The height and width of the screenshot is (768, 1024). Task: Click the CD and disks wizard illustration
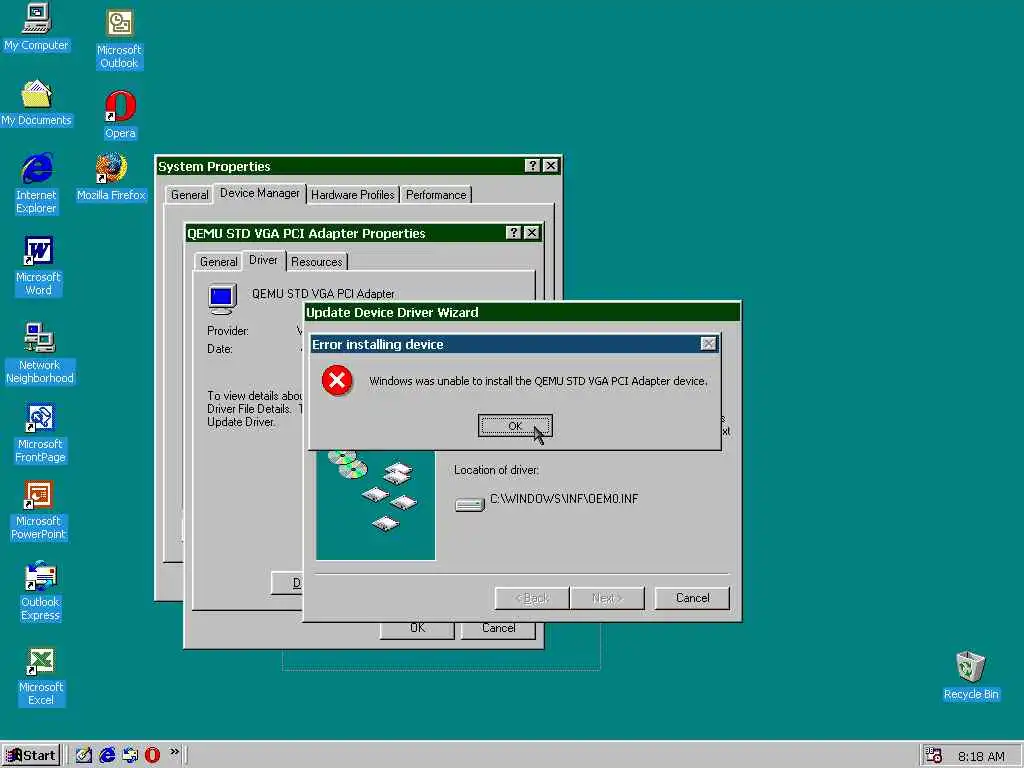point(376,505)
